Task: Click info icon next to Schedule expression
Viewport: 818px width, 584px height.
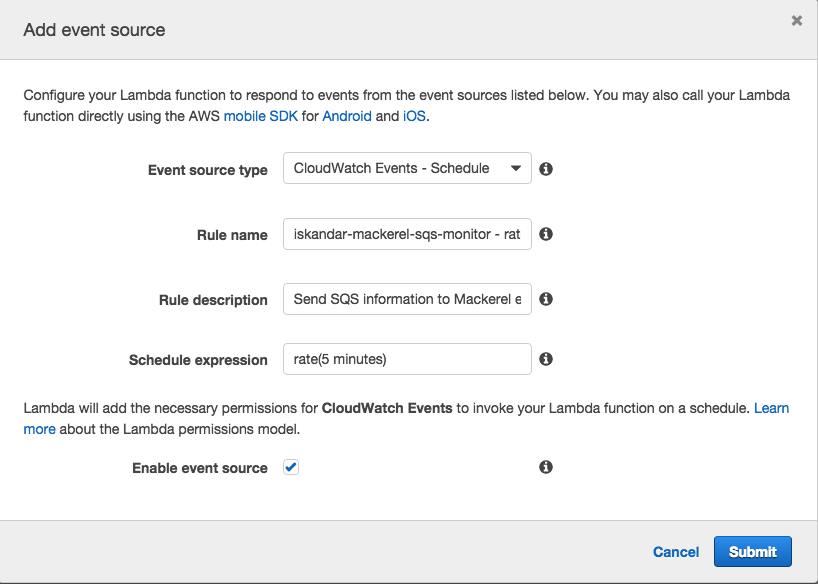Action: [546, 359]
